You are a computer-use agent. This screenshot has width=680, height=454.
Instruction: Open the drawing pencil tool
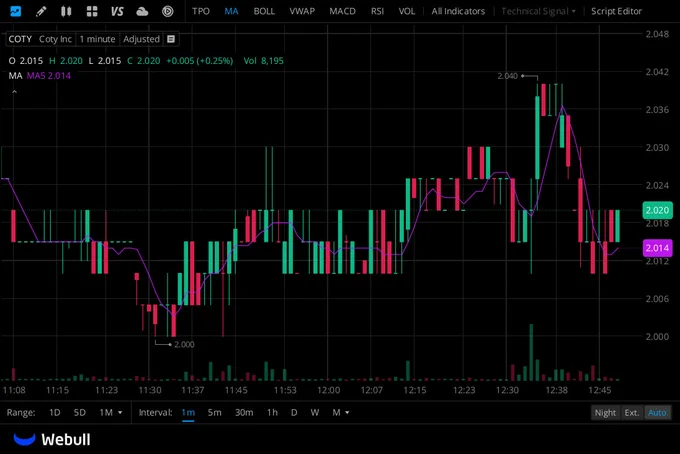[41, 11]
